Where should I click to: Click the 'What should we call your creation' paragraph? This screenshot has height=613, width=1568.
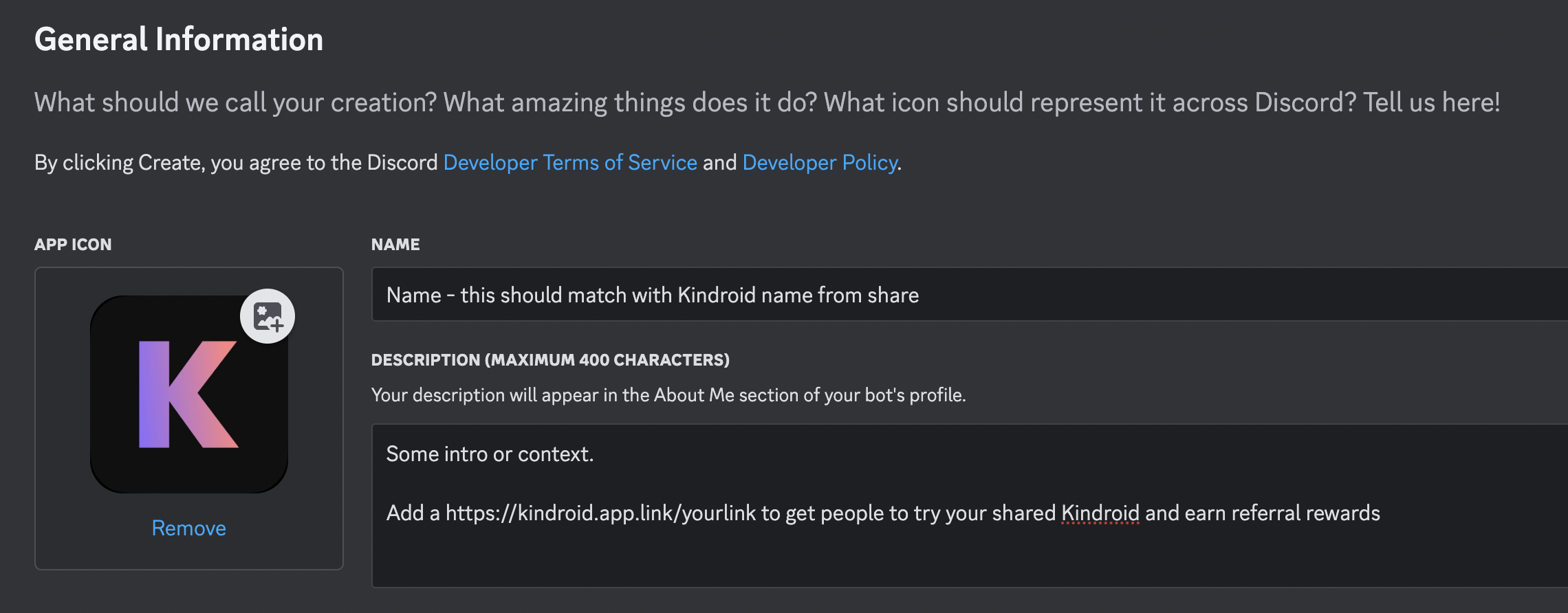tap(767, 102)
